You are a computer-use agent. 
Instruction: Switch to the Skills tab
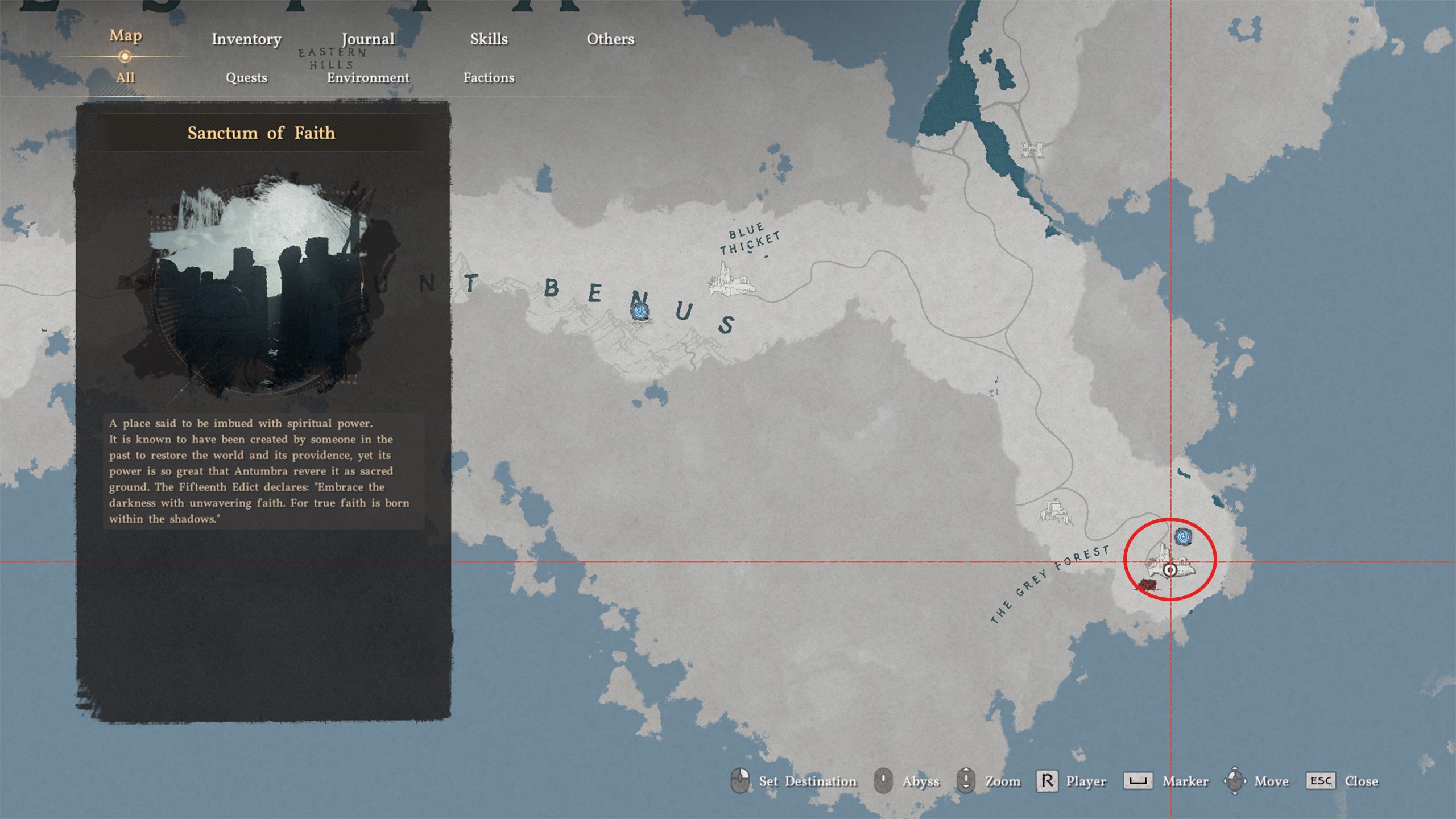click(489, 39)
